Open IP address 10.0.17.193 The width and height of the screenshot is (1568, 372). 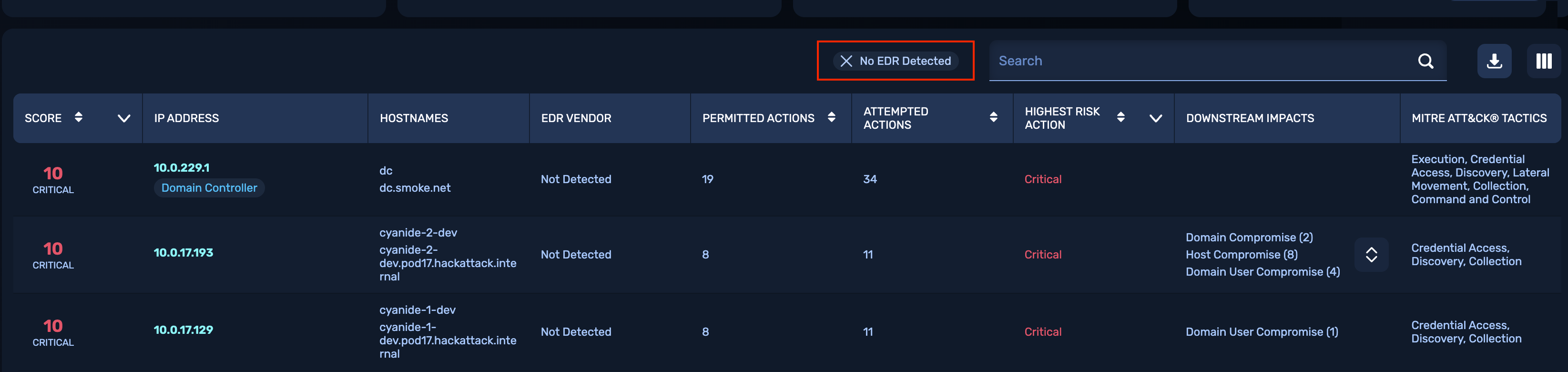(183, 253)
